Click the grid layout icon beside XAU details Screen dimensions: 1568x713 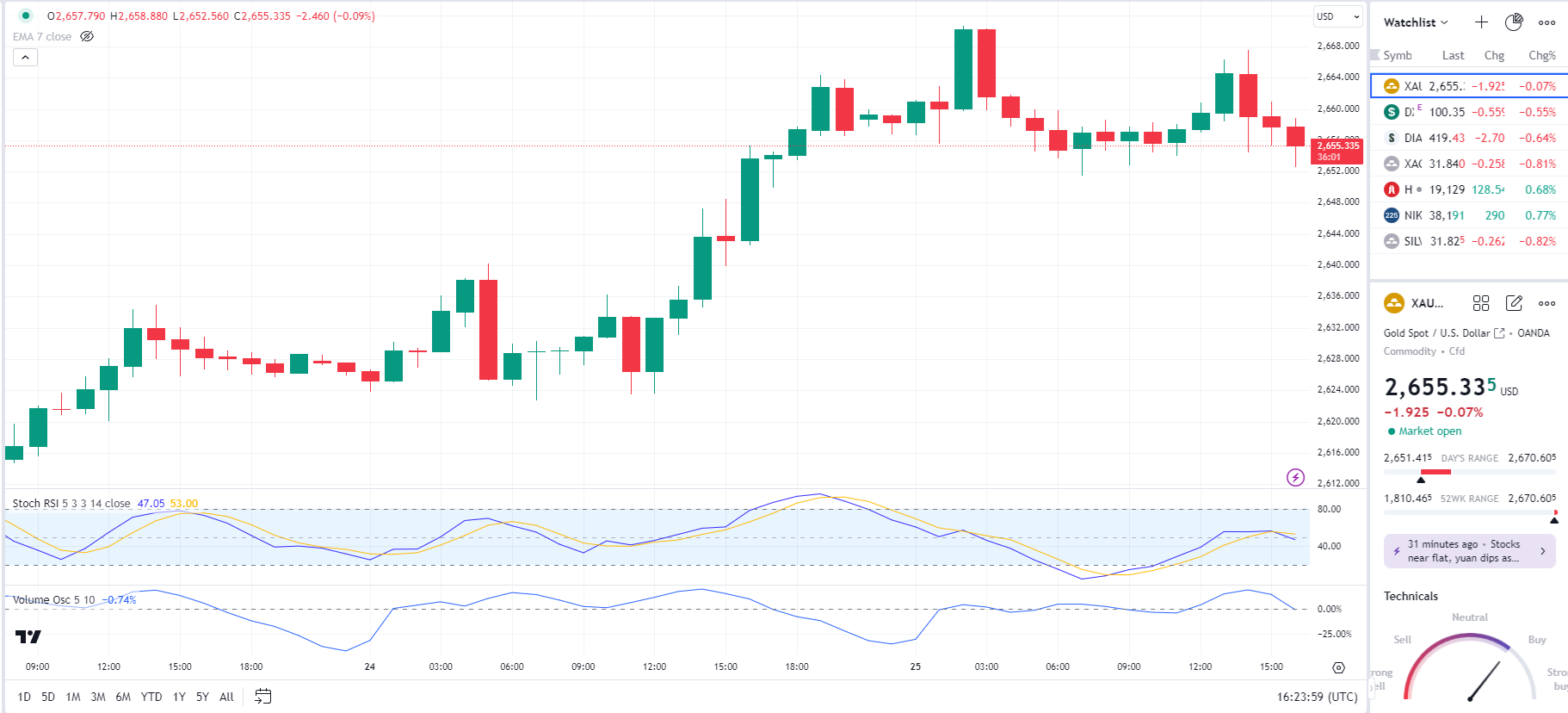[x=1481, y=303]
